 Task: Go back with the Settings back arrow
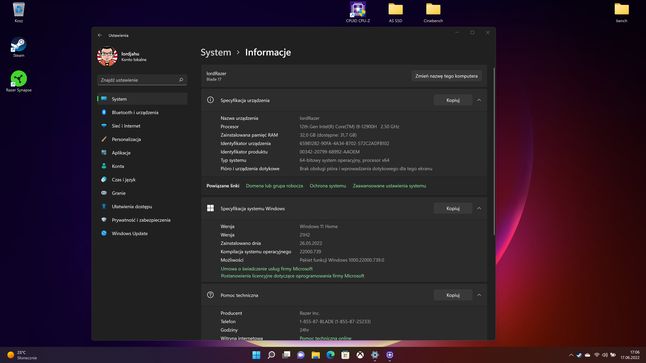pos(100,35)
